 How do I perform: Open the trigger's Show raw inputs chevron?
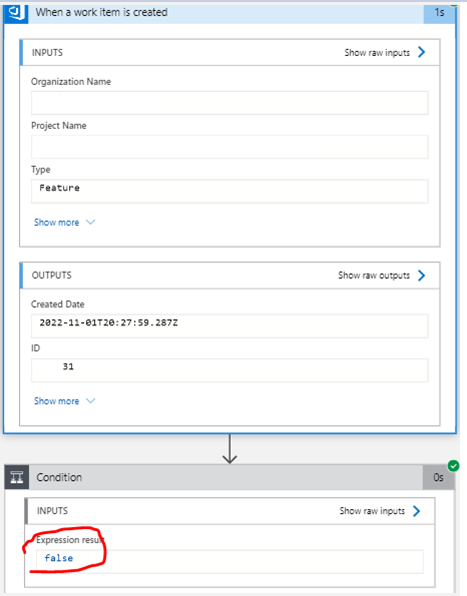click(x=421, y=52)
